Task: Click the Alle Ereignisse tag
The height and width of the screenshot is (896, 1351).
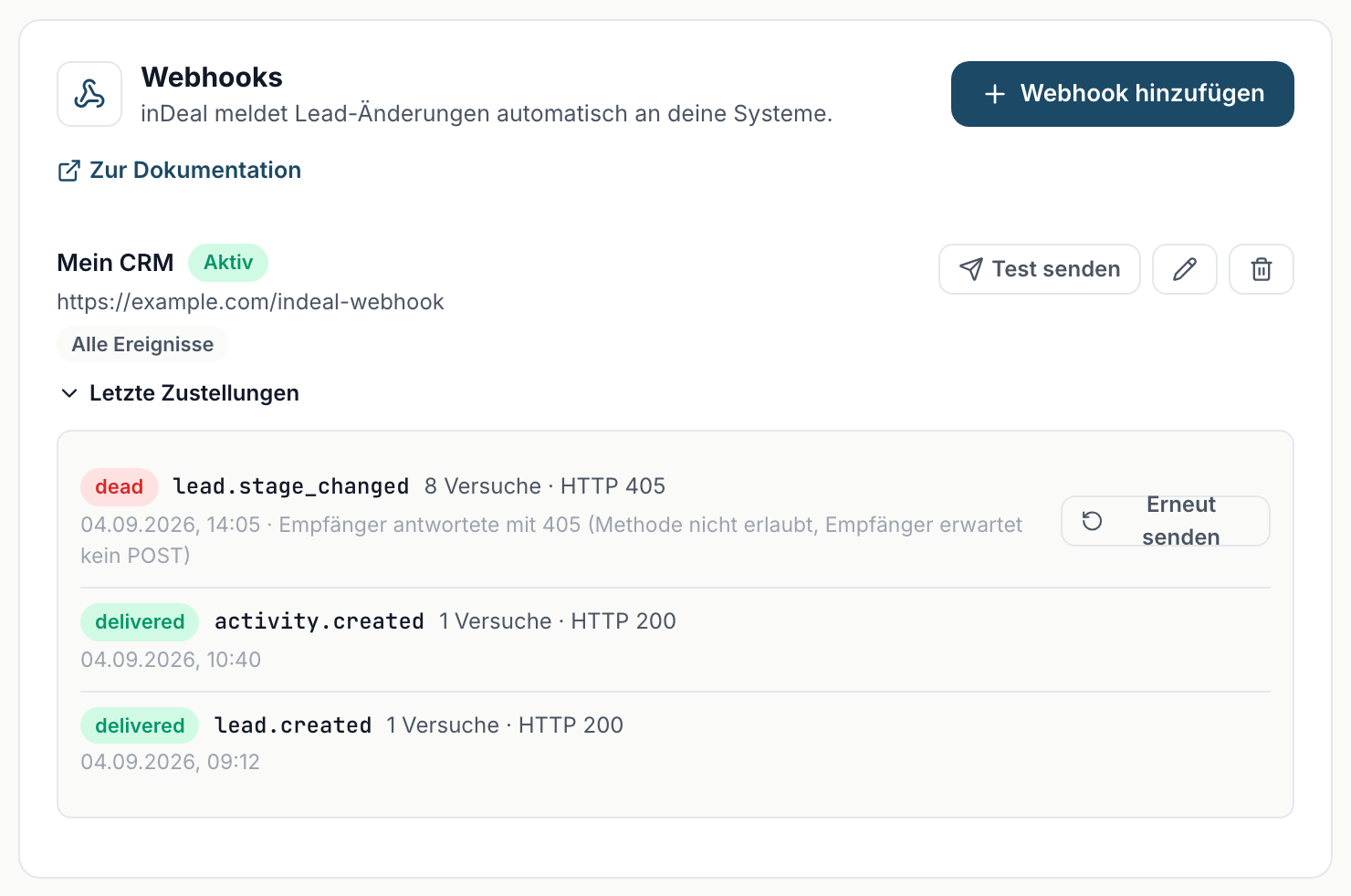Action: [142, 344]
